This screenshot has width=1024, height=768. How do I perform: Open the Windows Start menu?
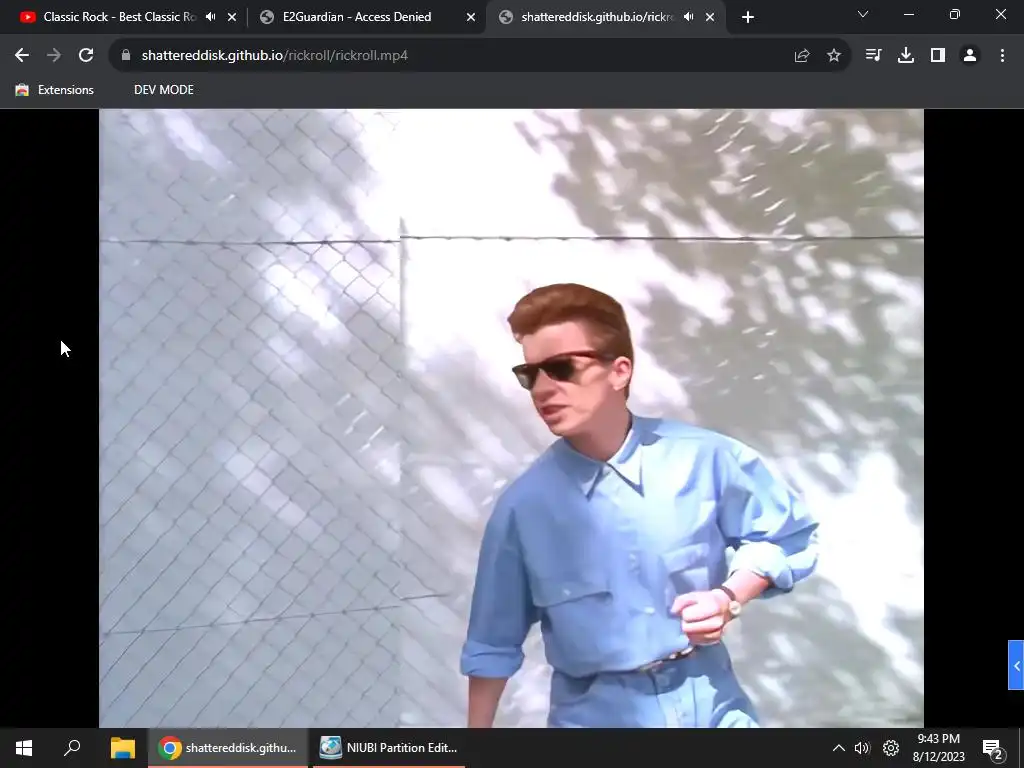pos(24,748)
